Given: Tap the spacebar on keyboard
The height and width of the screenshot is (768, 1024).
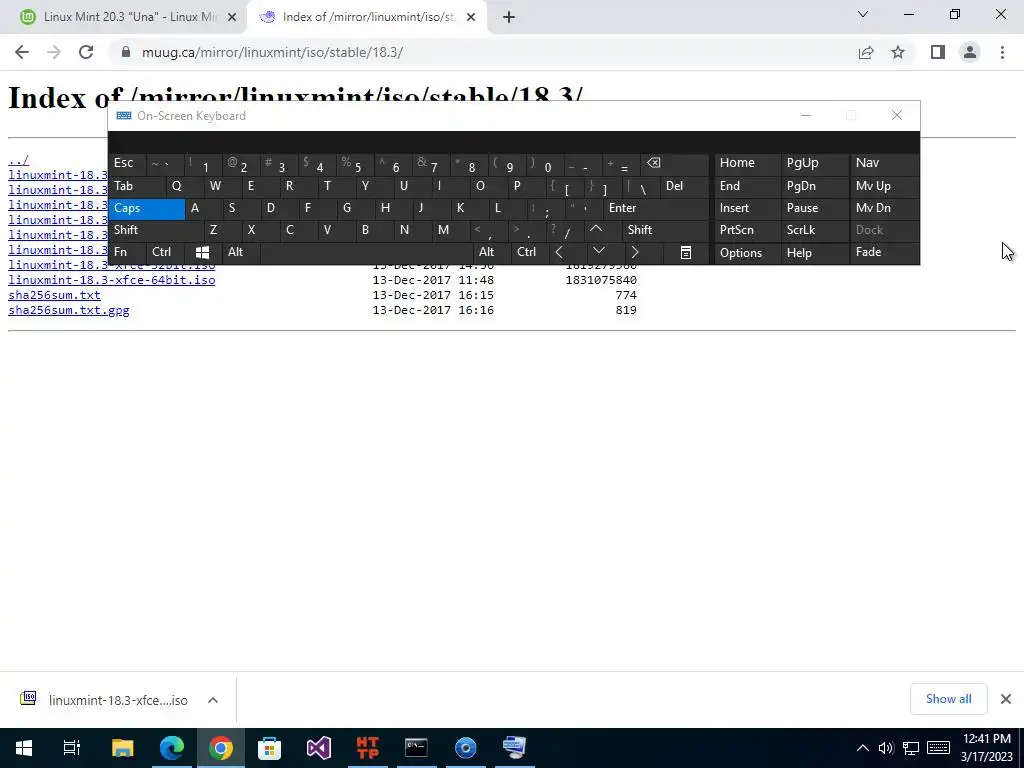Looking at the screenshot, I should coord(367,252).
